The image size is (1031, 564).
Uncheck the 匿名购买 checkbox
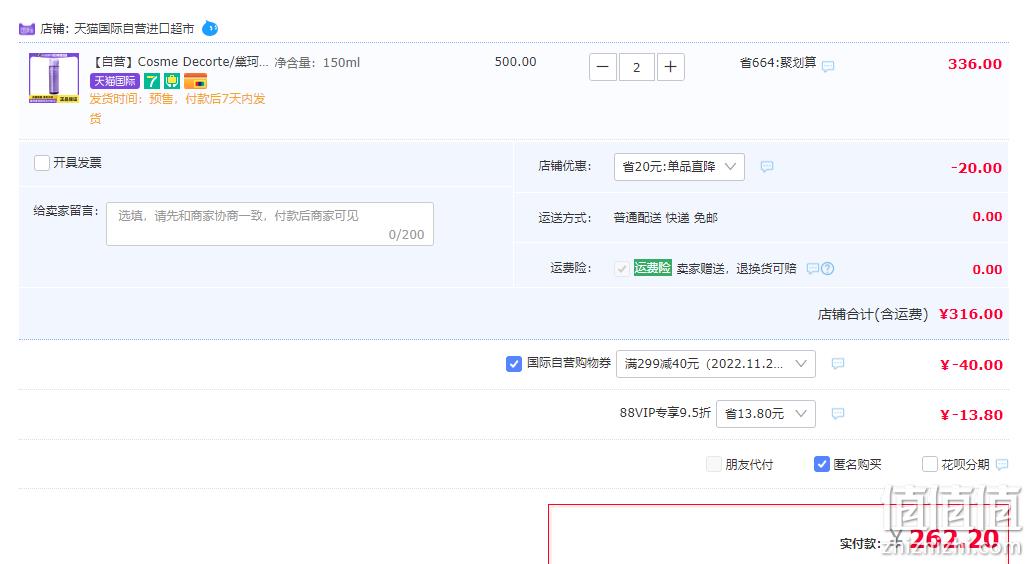pyautogui.click(x=821, y=464)
